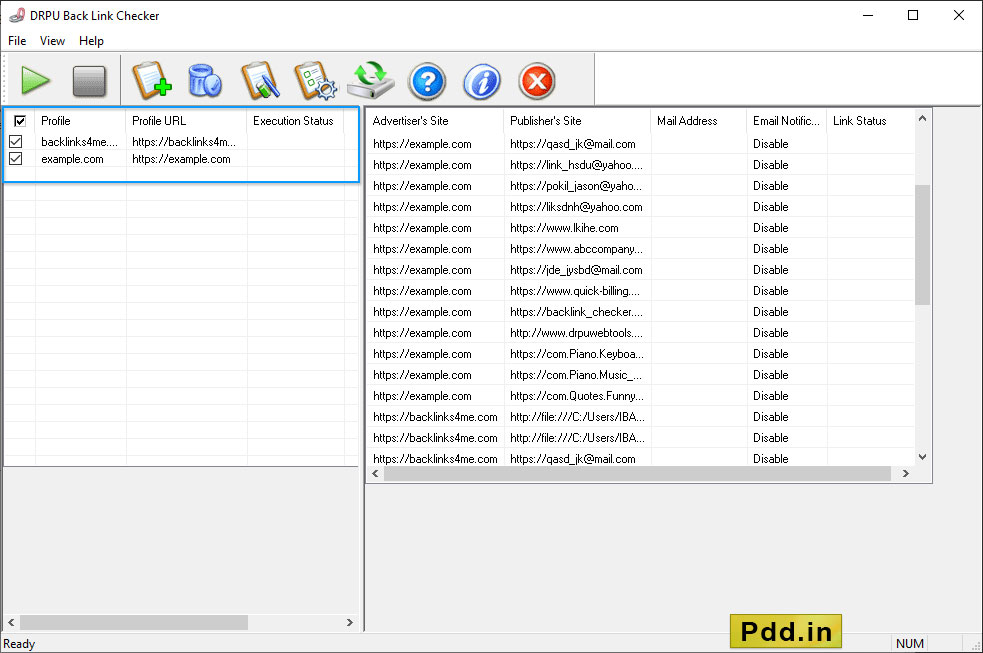Click left arrow of results horizontal scrollbar

pyautogui.click(x=376, y=474)
